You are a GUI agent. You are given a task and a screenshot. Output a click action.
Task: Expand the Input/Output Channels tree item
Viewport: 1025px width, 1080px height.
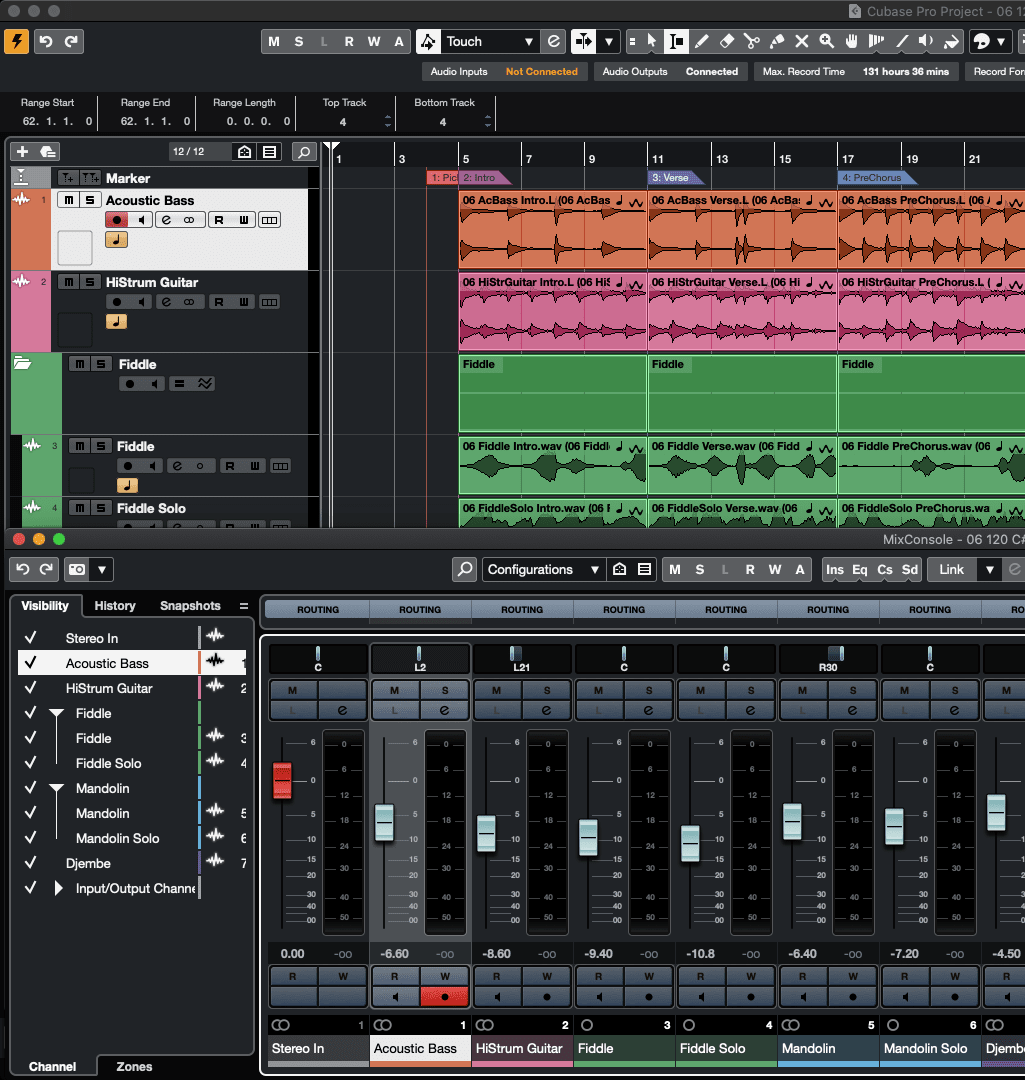58,888
